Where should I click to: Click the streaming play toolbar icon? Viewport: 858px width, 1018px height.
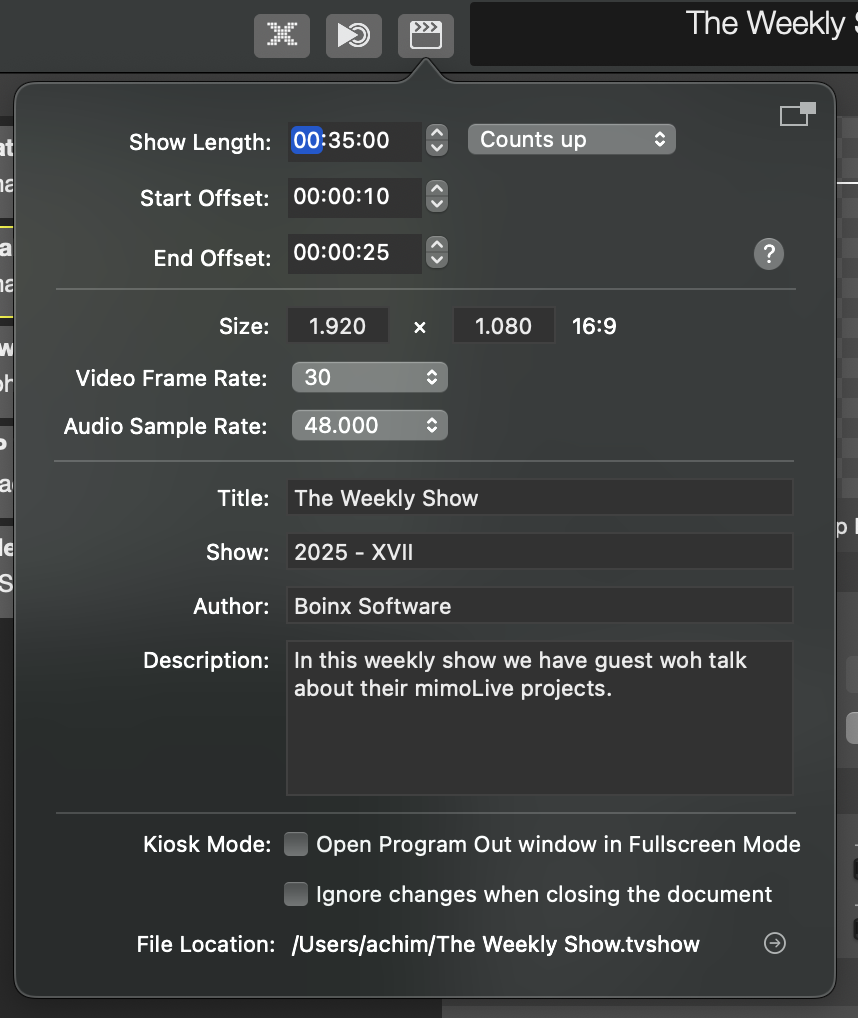click(x=354, y=35)
